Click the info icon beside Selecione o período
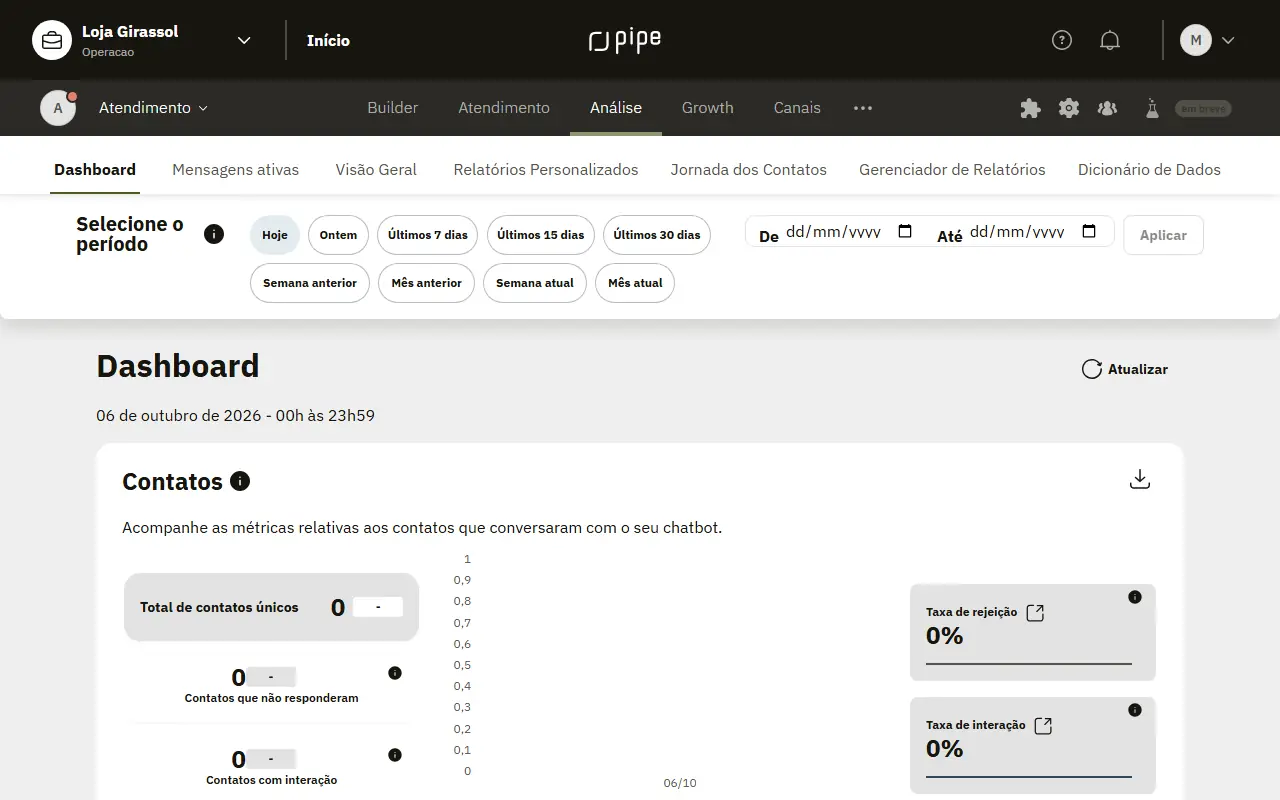This screenshot has width=1280, height=800. click(x=214, y=234)
